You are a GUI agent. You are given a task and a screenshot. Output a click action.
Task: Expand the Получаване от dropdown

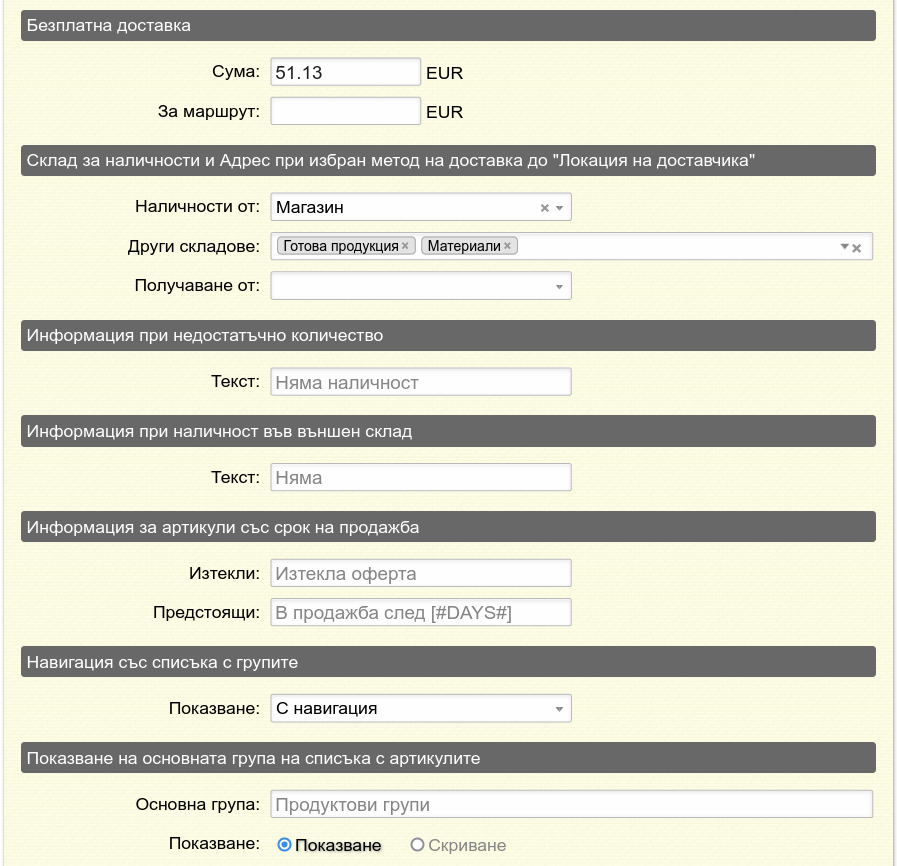point(560,287)
